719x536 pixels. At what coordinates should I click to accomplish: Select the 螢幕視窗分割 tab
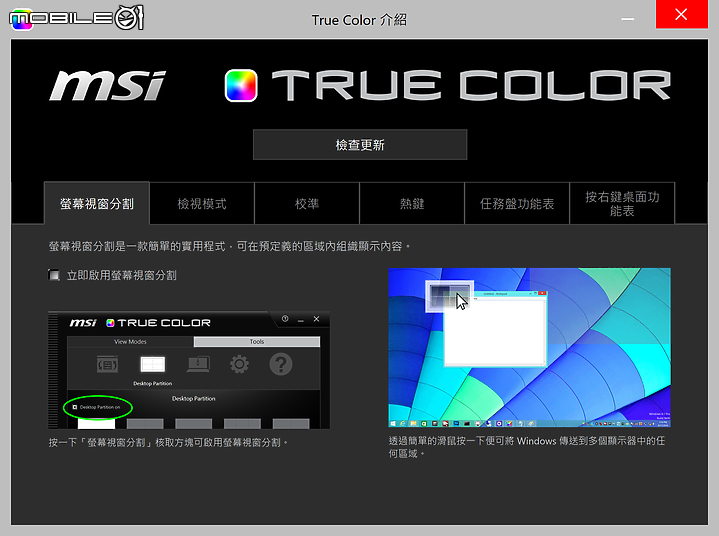point(97,203)
